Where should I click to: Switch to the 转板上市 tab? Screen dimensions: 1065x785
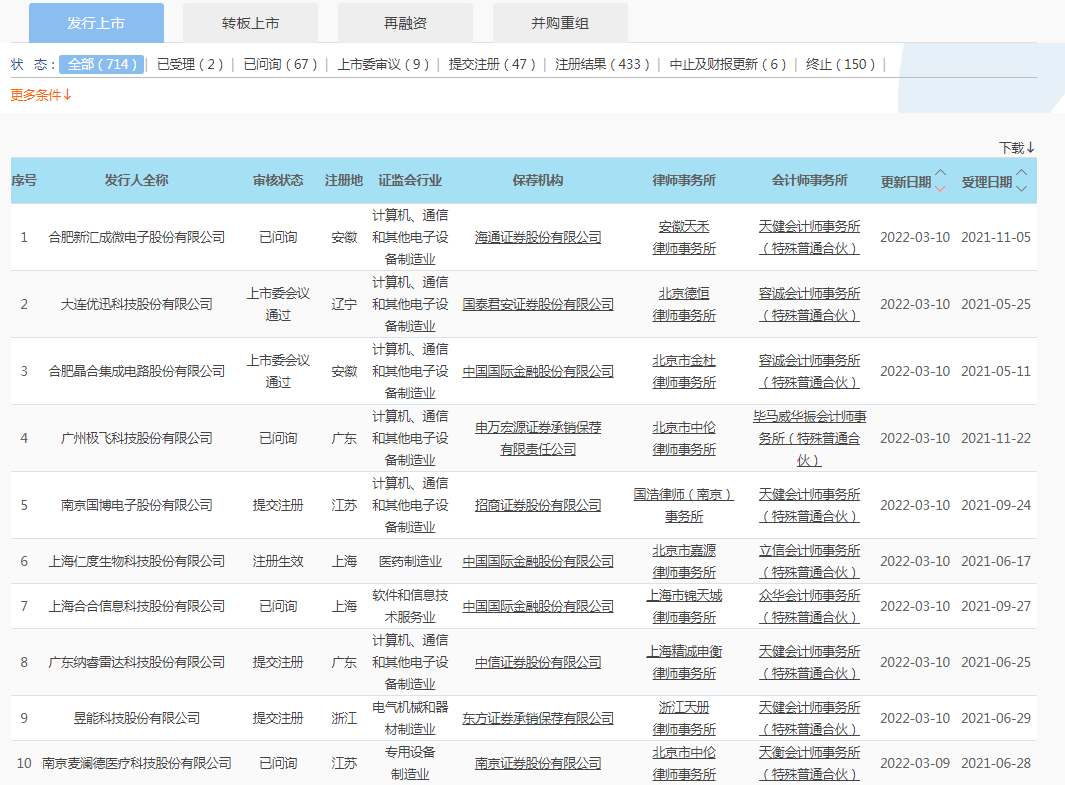coord(250,22)
